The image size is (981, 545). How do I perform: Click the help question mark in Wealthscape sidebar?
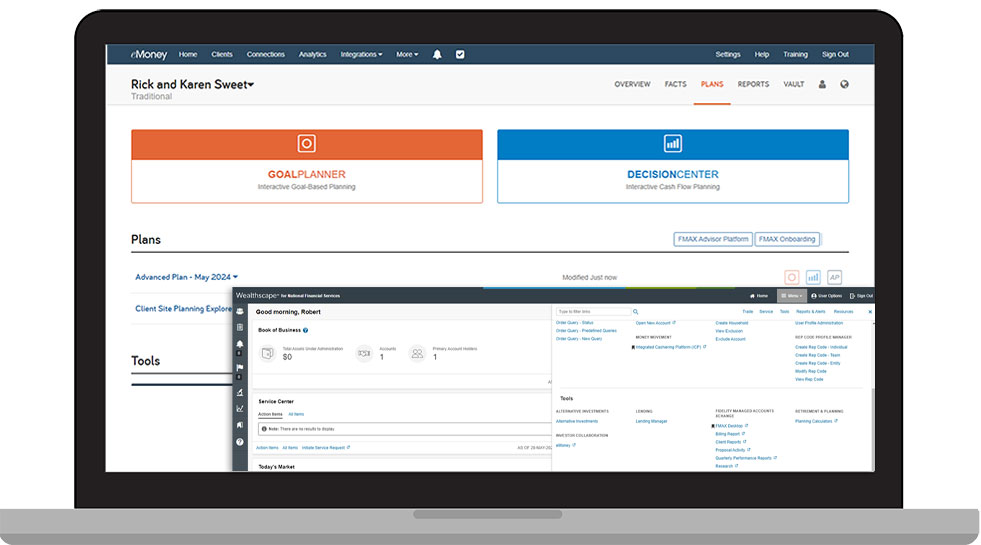[x=240, y=441]
